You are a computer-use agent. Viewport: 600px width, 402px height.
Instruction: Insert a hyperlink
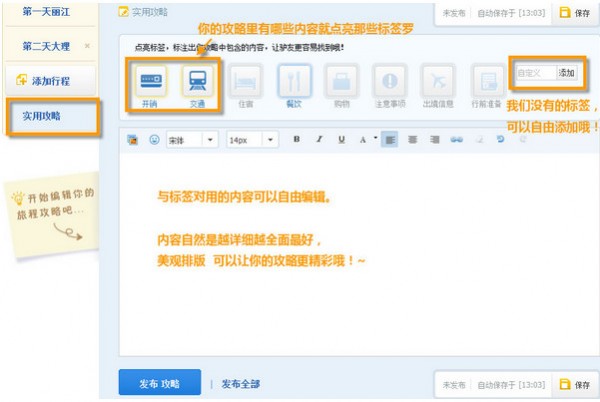[457, 140]
